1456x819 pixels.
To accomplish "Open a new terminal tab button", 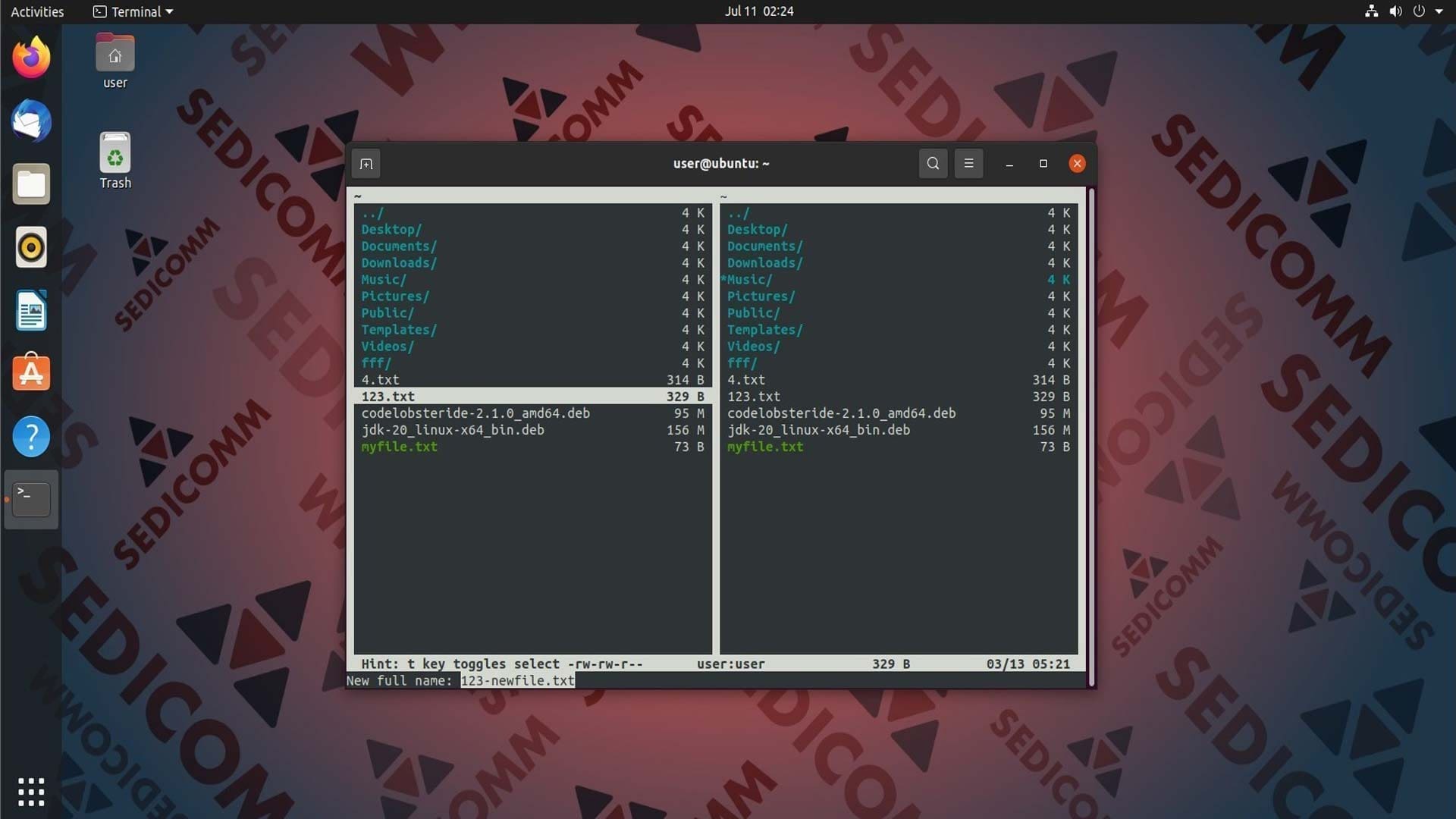I will pos(366,164).
